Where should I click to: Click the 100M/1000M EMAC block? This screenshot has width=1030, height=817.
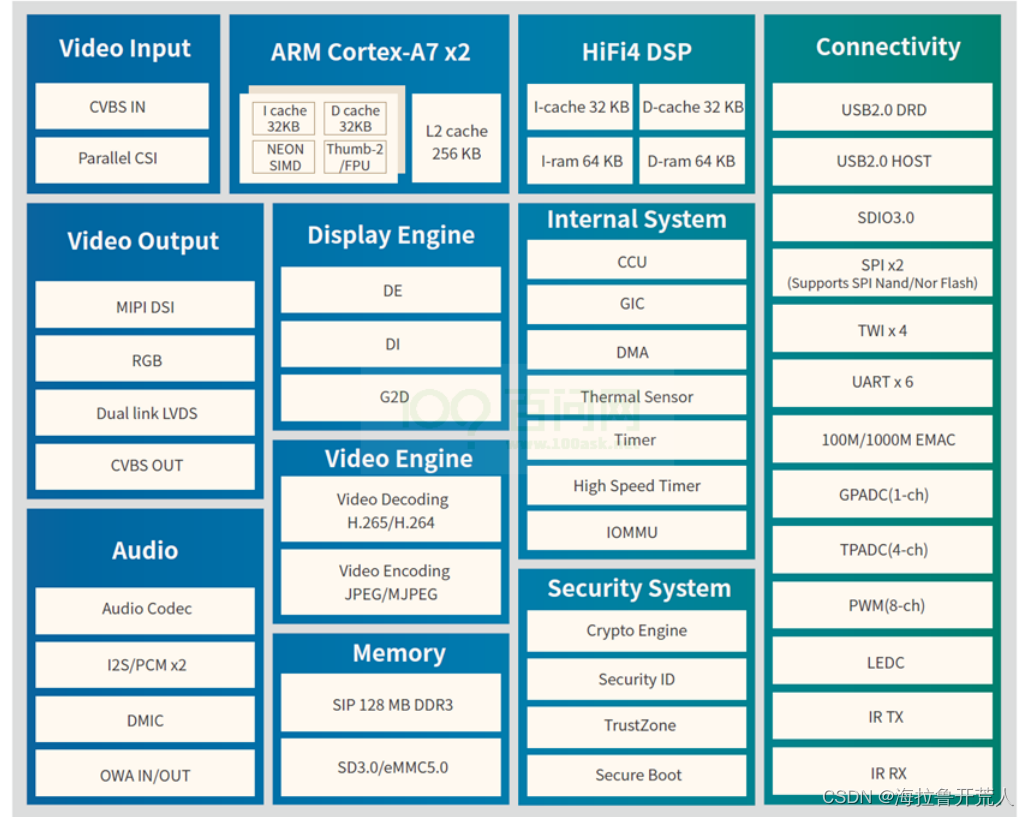(883, 439)
